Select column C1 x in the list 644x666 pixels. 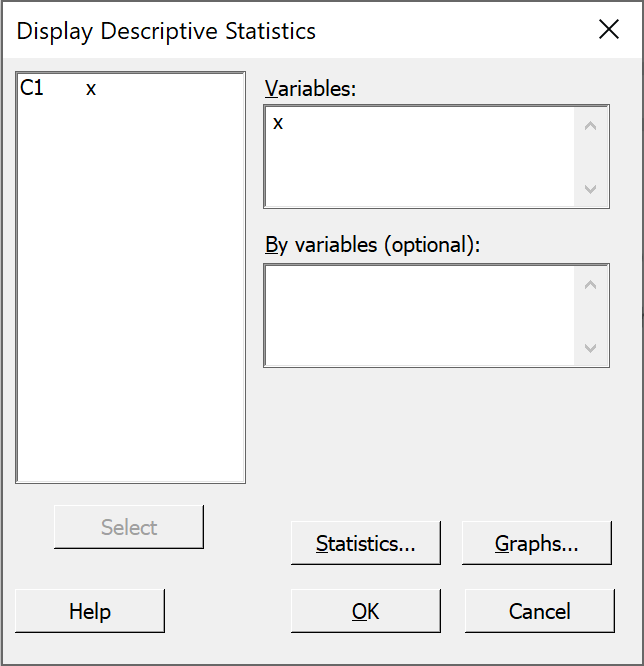pyautogui.click(x=58, y=88)
